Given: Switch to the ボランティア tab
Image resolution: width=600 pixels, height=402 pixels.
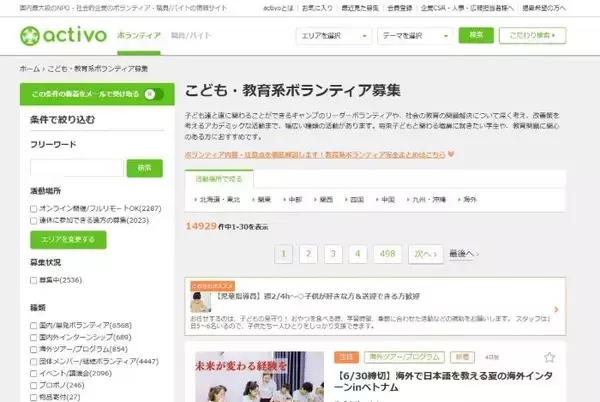Looking at the screenshot, I should click(x=139, y=36).
